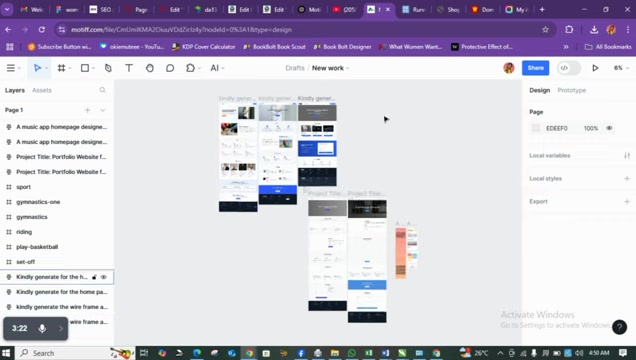The height and width of the screenshot is (360, 636).
Task: Open a new browser tab
Action: point(542,9)
